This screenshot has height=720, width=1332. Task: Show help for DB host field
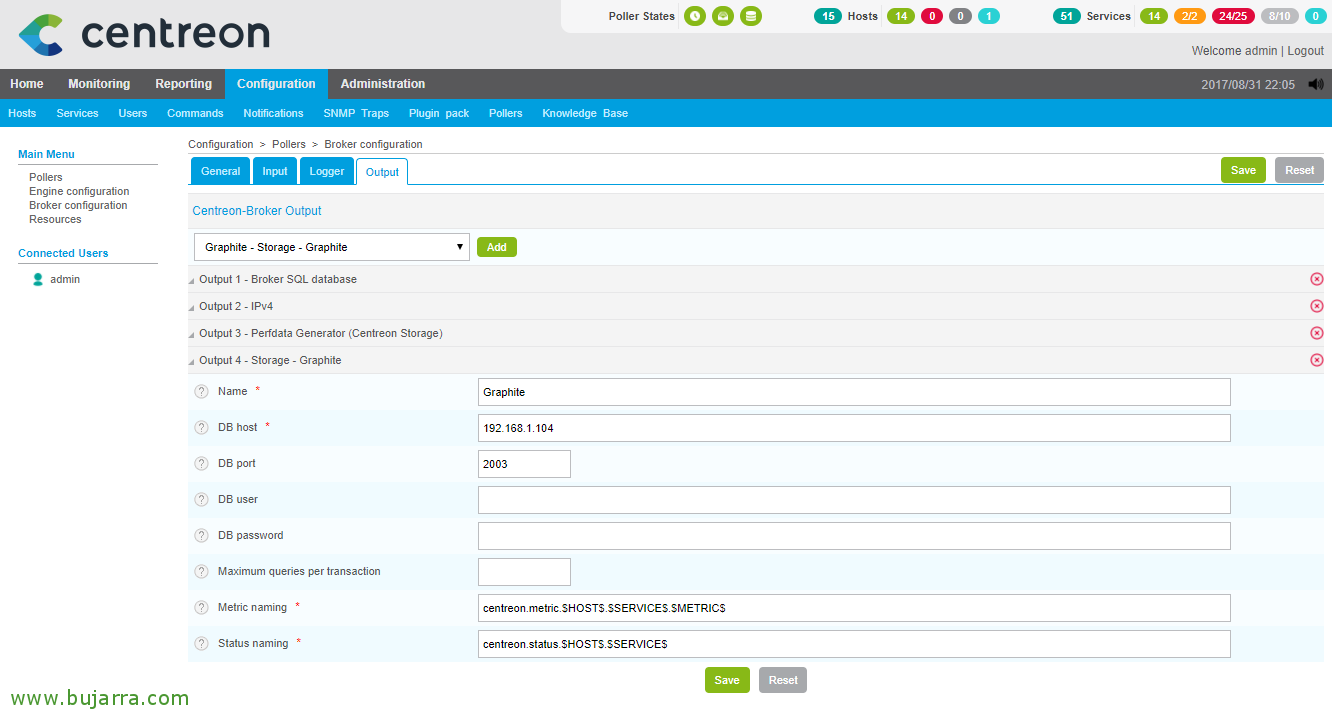click(x=201, y=428)
